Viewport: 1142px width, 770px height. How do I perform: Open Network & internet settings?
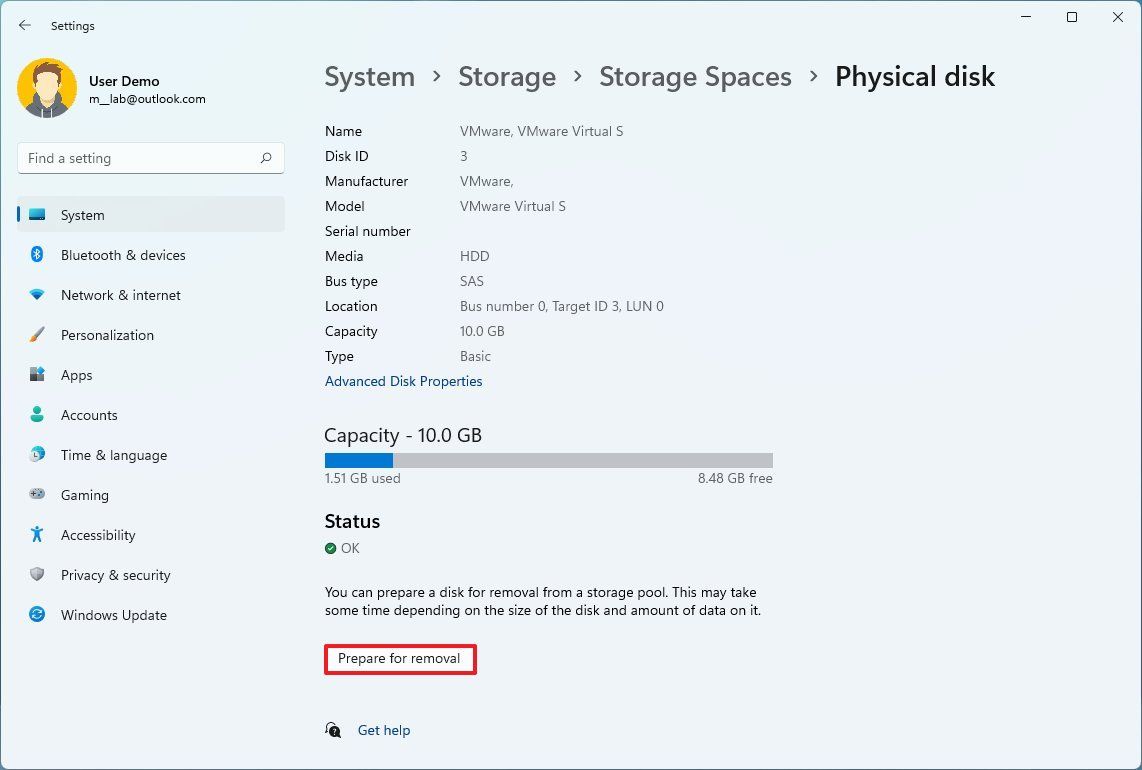(x=36, y=295)
